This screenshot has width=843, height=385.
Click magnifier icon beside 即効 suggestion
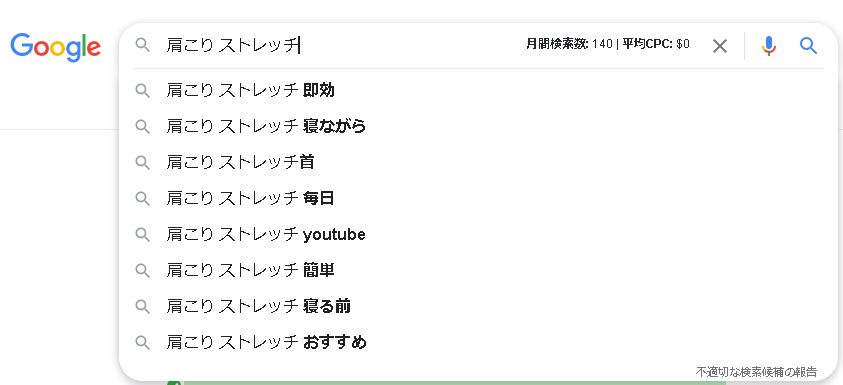click(x=142, y=91)
